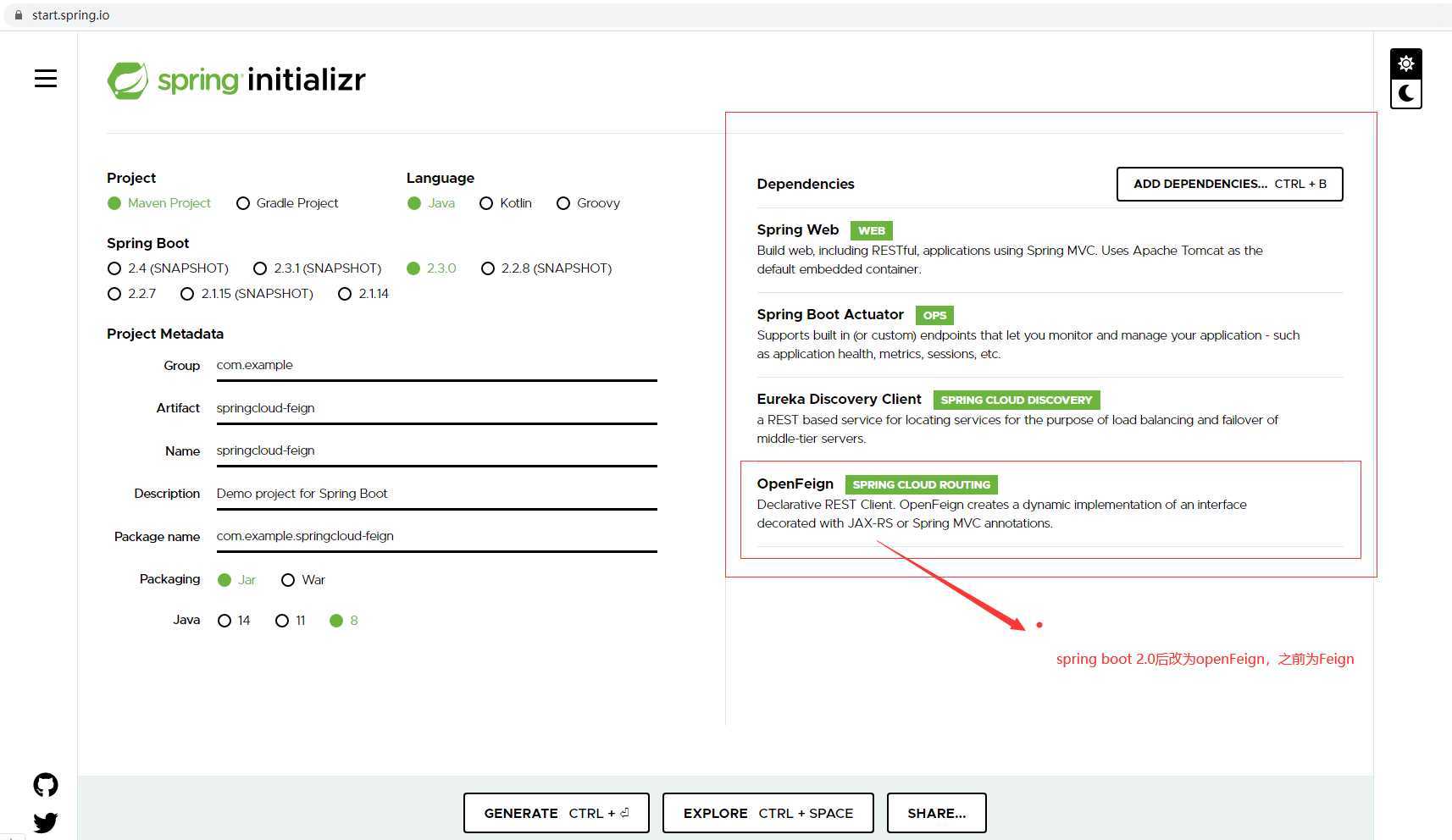The width and height of the screenshot is (1452, 840).
Task: Select Java version 14
Action: pos(235,621)
